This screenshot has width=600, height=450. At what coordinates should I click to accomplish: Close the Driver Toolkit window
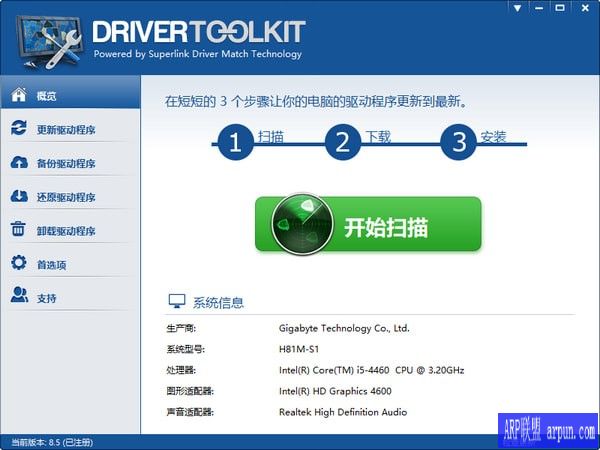tap(585, 8)
